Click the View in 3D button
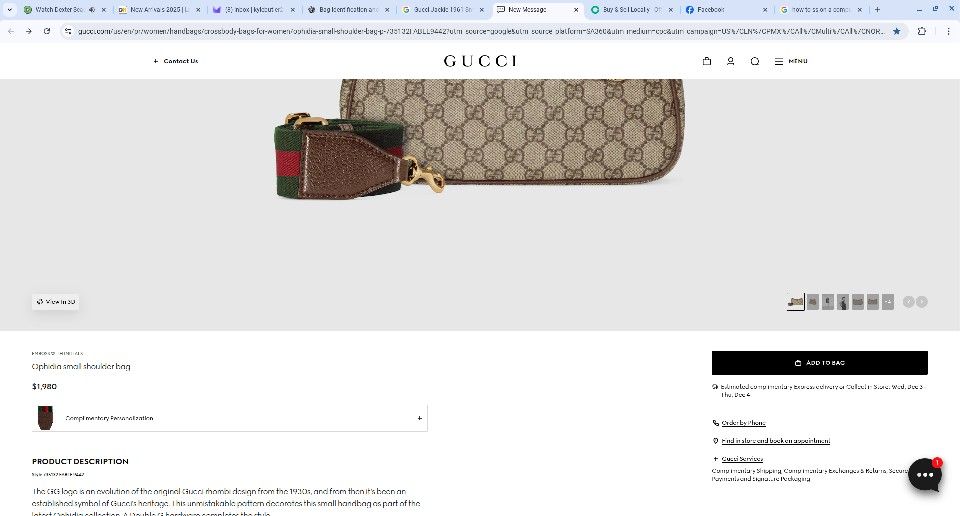 click(x=56, y=302)
